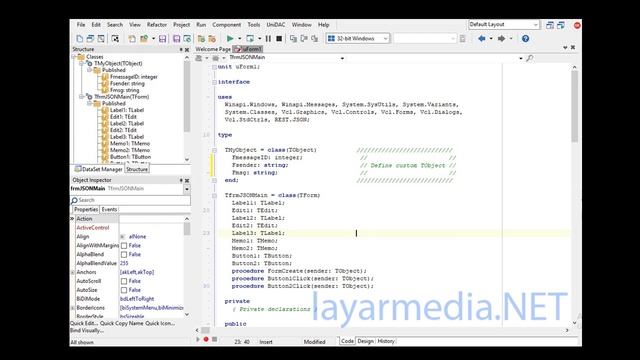
Task: Click the Object Inspector Search field
Action: coord(130,200)
